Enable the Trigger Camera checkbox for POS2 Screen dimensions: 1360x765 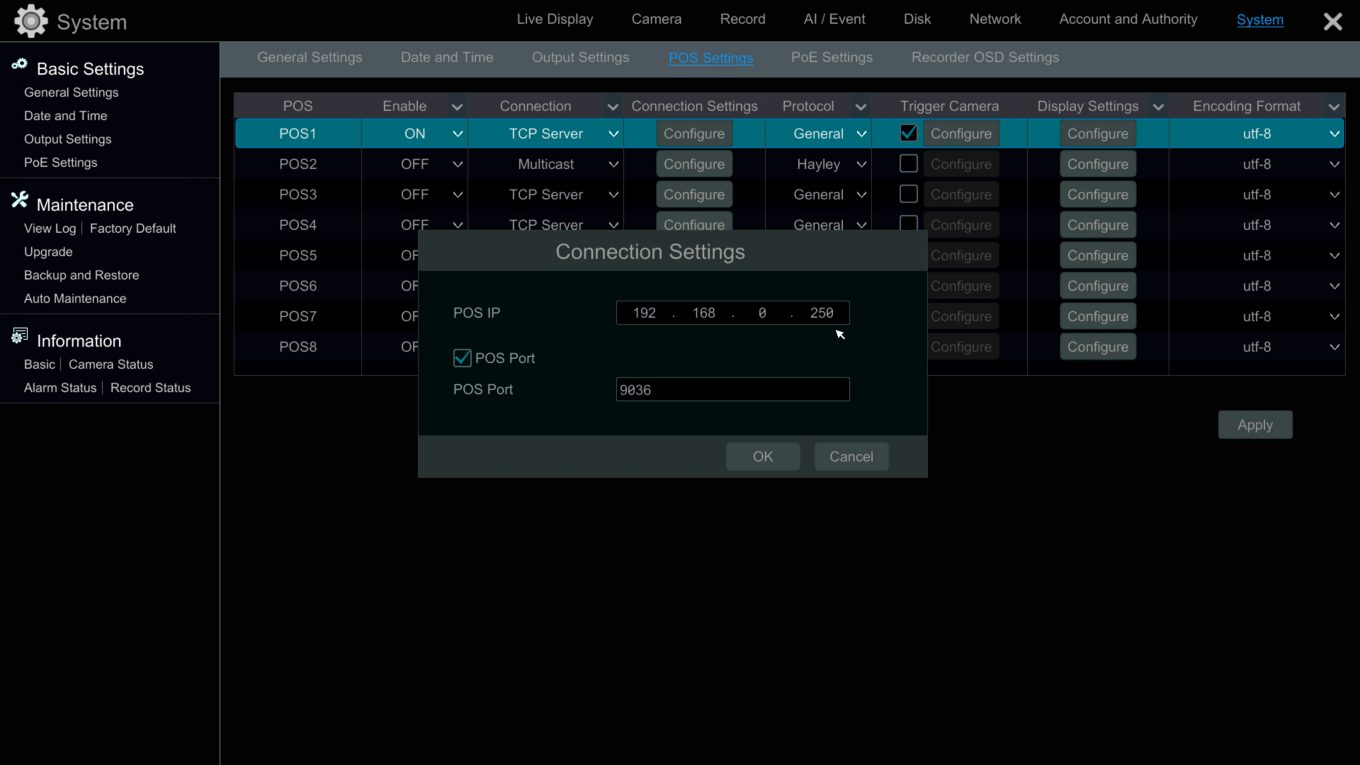[x=908, y=163]
